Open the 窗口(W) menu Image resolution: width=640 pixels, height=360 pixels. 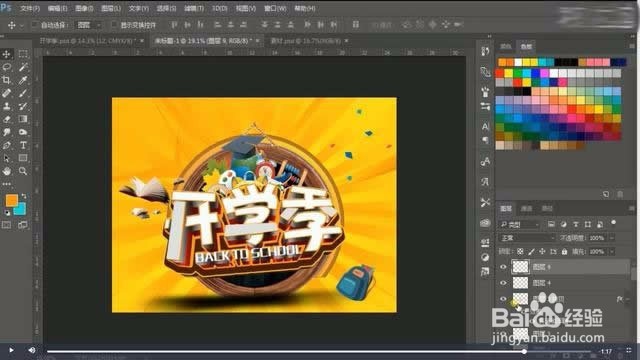point(275,8)
